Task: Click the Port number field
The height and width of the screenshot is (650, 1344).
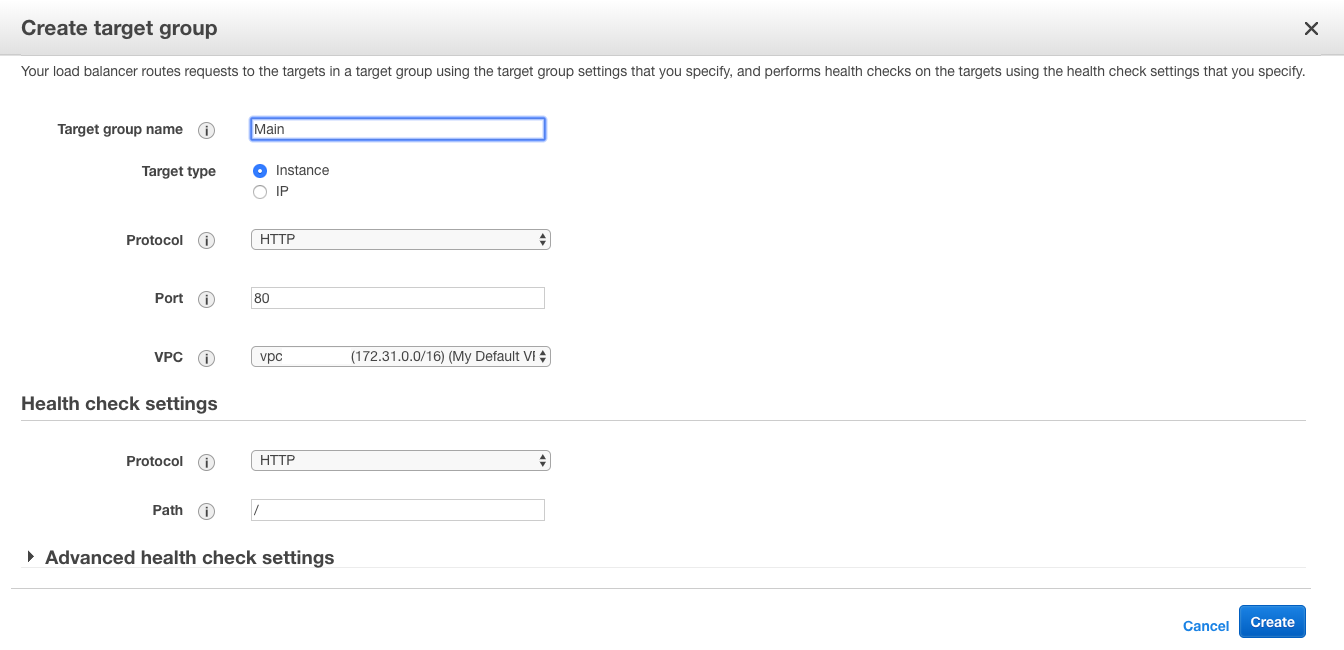Action: [x=398, y=298]
